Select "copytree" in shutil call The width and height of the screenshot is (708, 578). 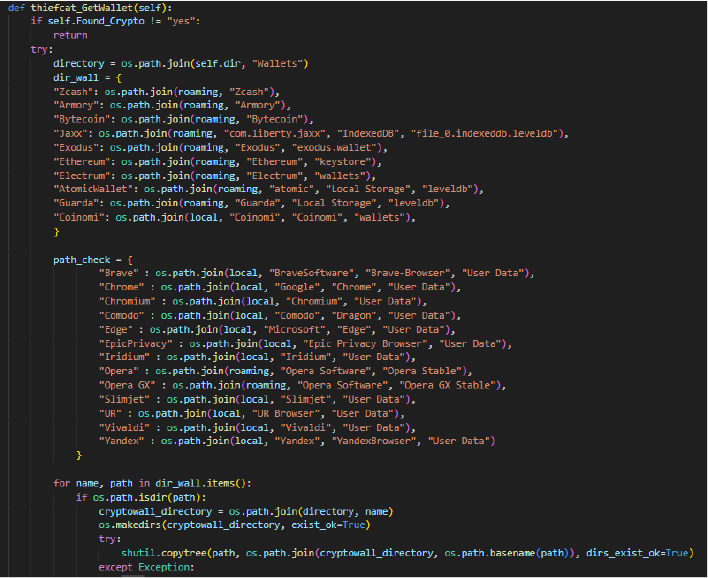click(183, 553)
